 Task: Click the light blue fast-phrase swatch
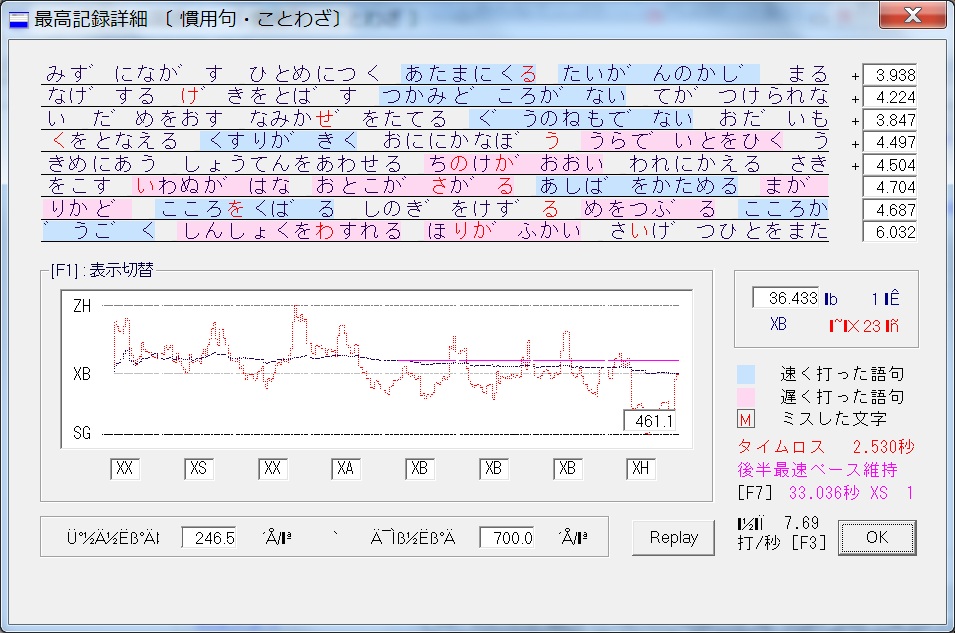[745, 374]
